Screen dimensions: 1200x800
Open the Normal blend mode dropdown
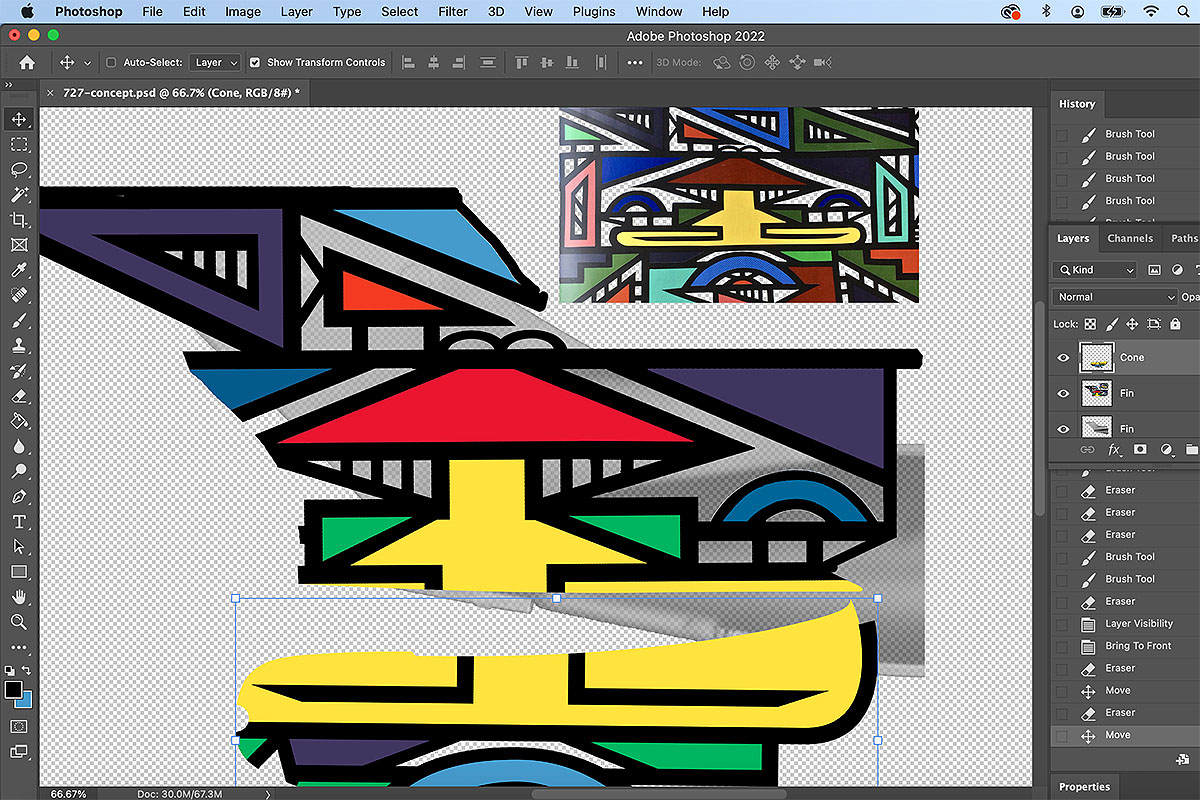(1115, 297)
